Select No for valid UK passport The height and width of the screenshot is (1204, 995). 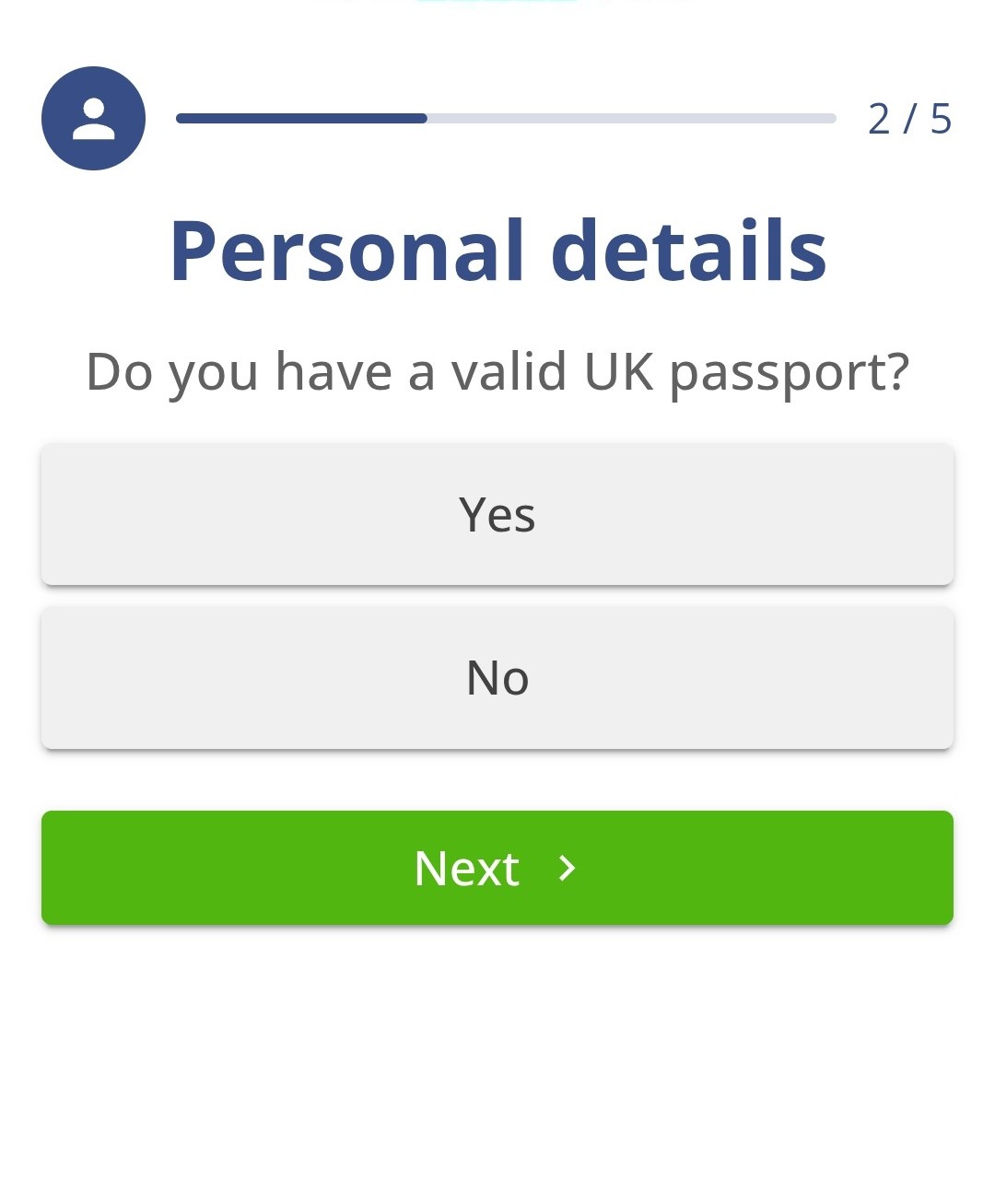click(x=497, y=678)
